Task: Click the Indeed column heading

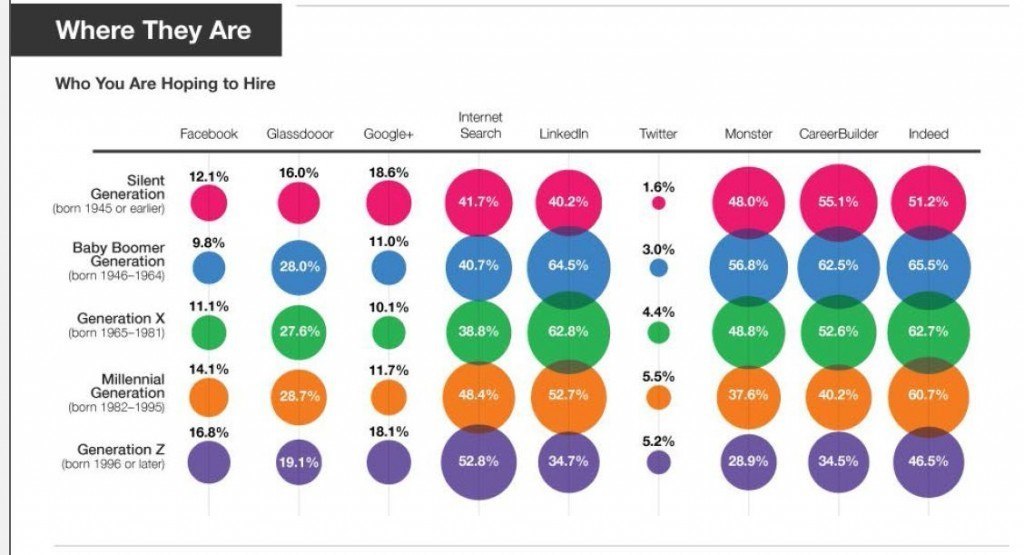Action: coord(928,134)
